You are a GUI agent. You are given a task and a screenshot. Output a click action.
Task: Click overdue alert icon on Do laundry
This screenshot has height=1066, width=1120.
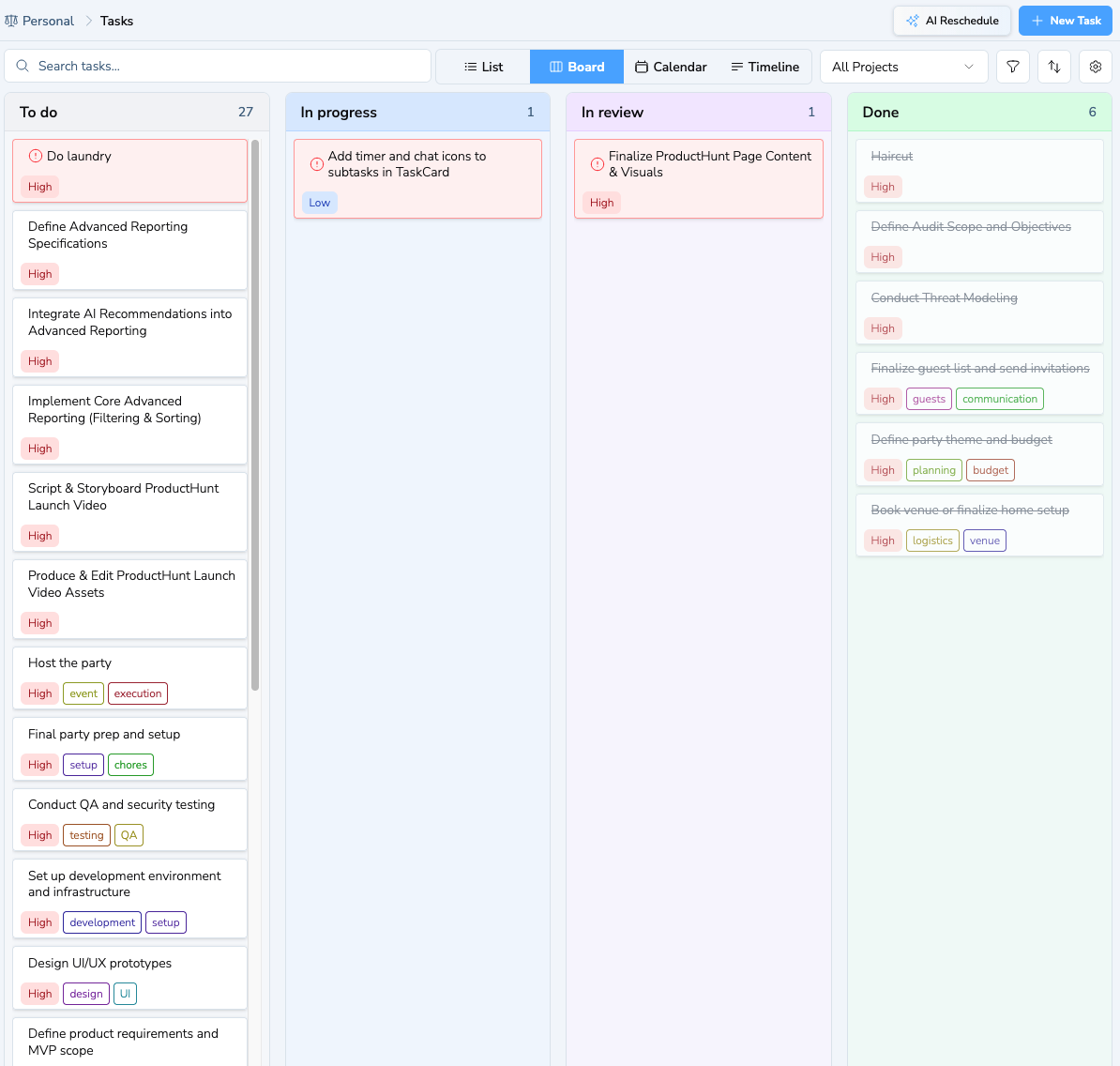click(x=35, y=156)
